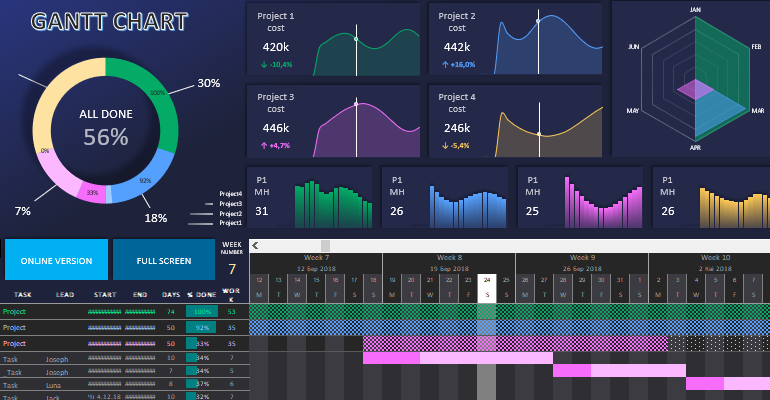Click the week number value 7

click(x=232, y=268)
